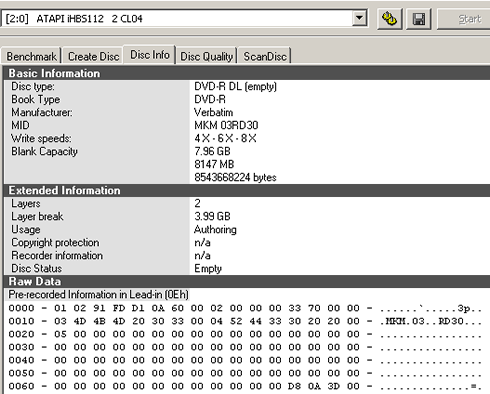This screenshot has height=394, width=490.
Task: Switch to the Create Disc tab
Action: pyautogui.click(x=93, y=56)
